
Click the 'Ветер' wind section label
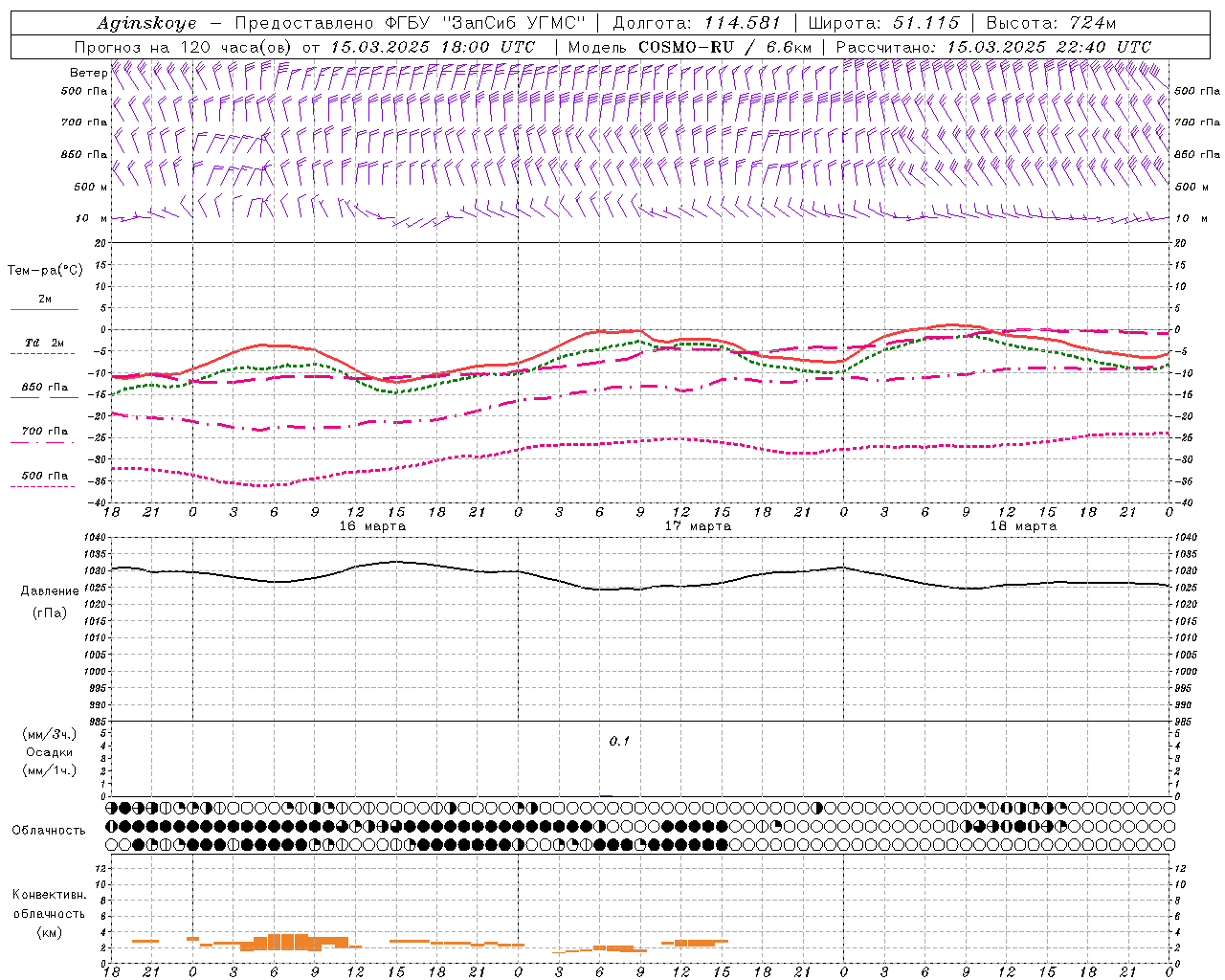(88, 73)
